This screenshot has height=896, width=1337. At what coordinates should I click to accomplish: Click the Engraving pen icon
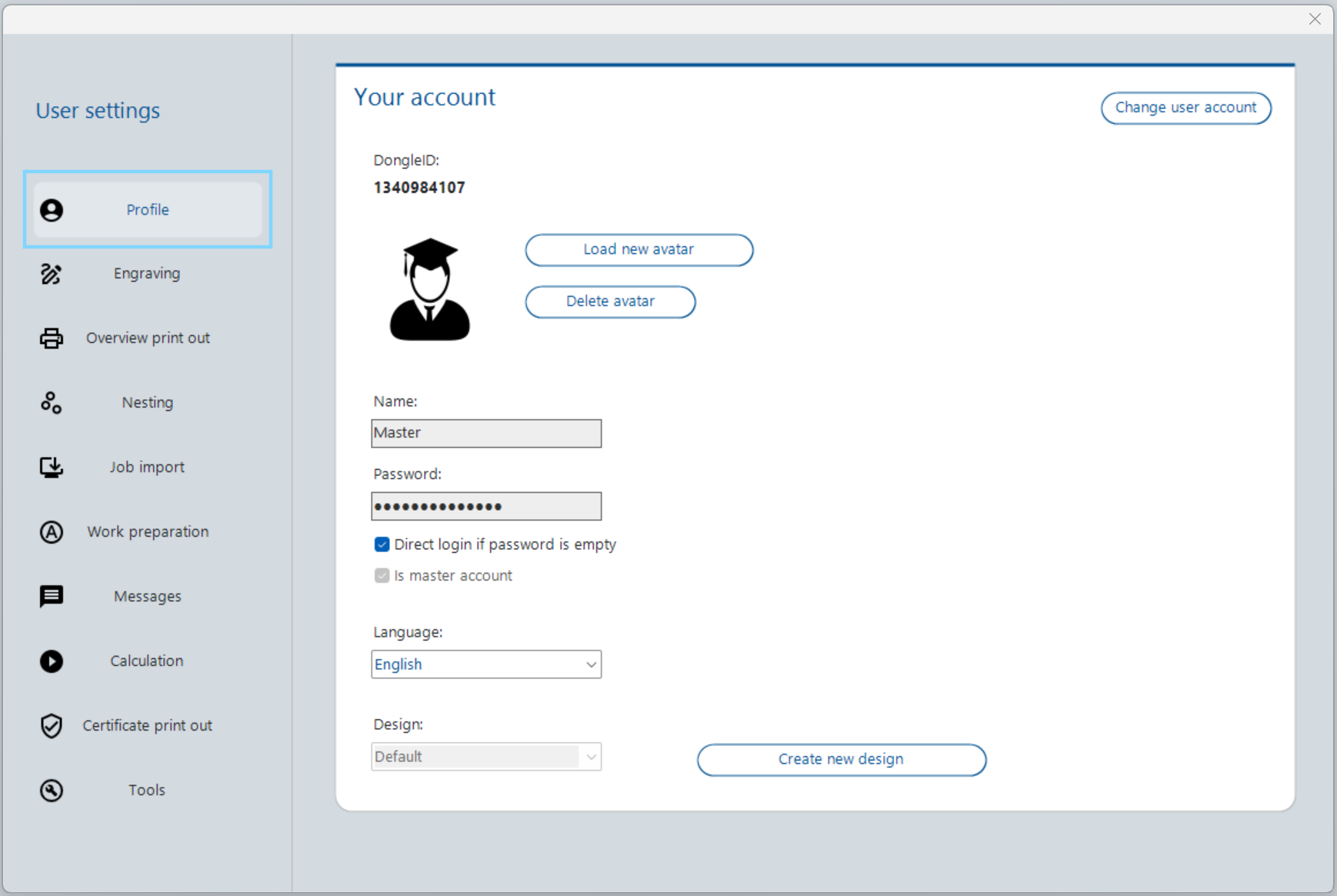tap(51, 274)
